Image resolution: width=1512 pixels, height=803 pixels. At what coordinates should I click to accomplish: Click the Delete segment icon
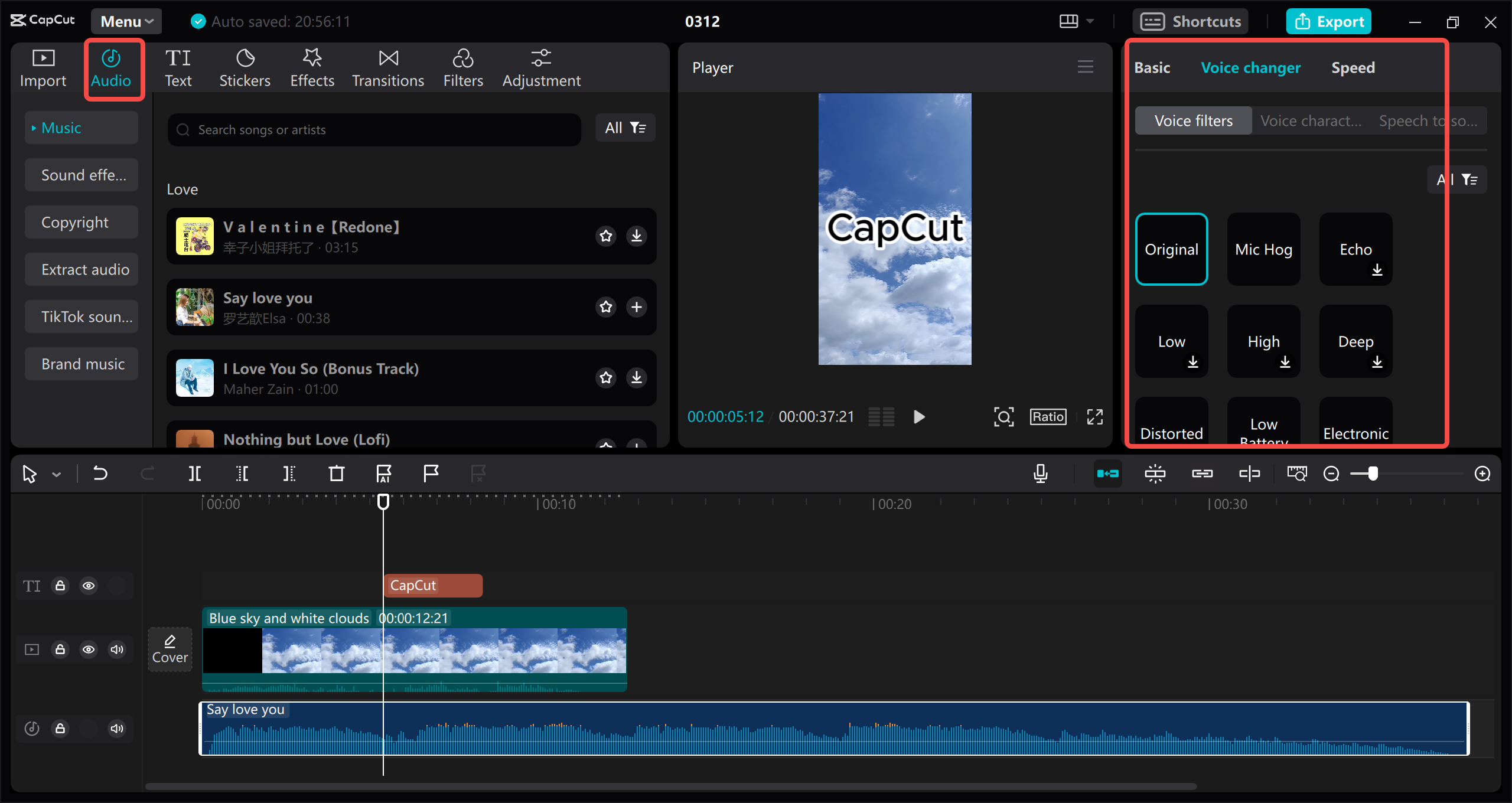tap(336, 473)
